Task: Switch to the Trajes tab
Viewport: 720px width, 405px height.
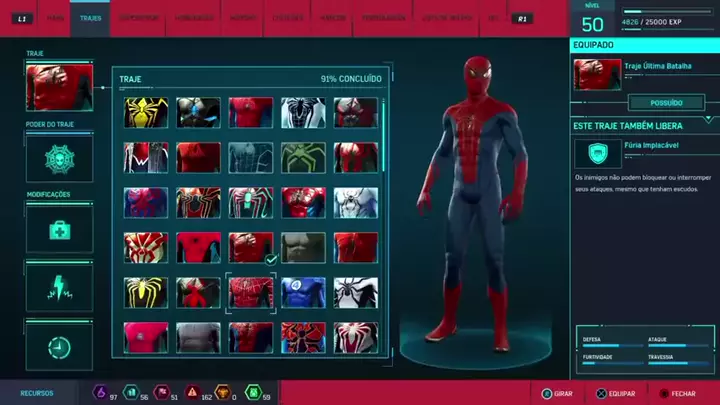Action: click(x=90, y=18)
